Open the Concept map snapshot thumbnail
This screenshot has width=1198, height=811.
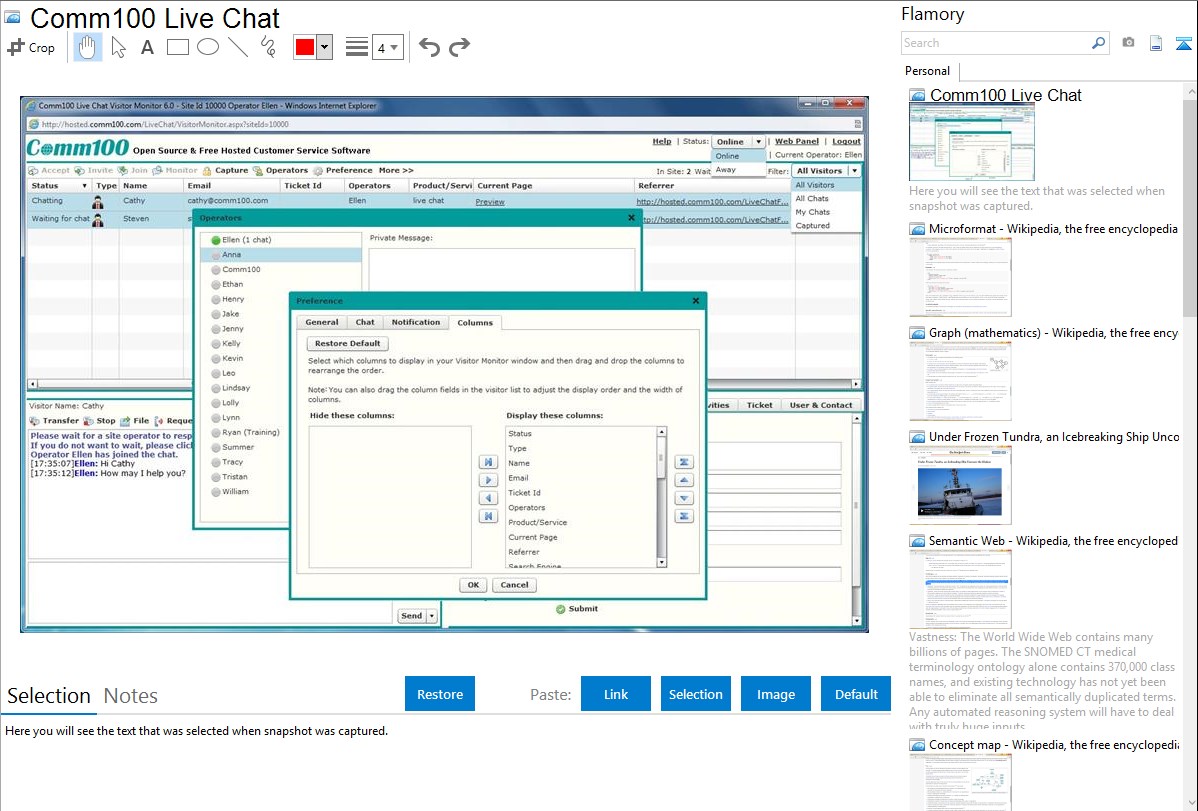pos(960,783)
